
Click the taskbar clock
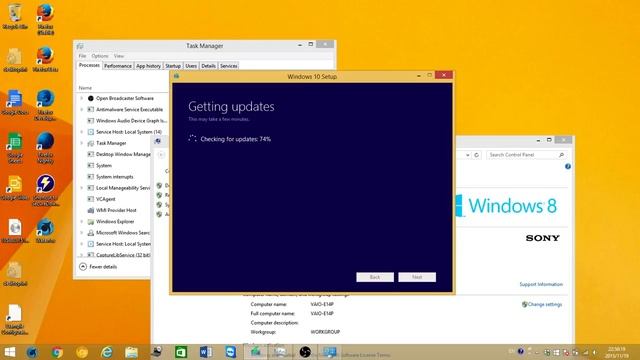[617, 352]
